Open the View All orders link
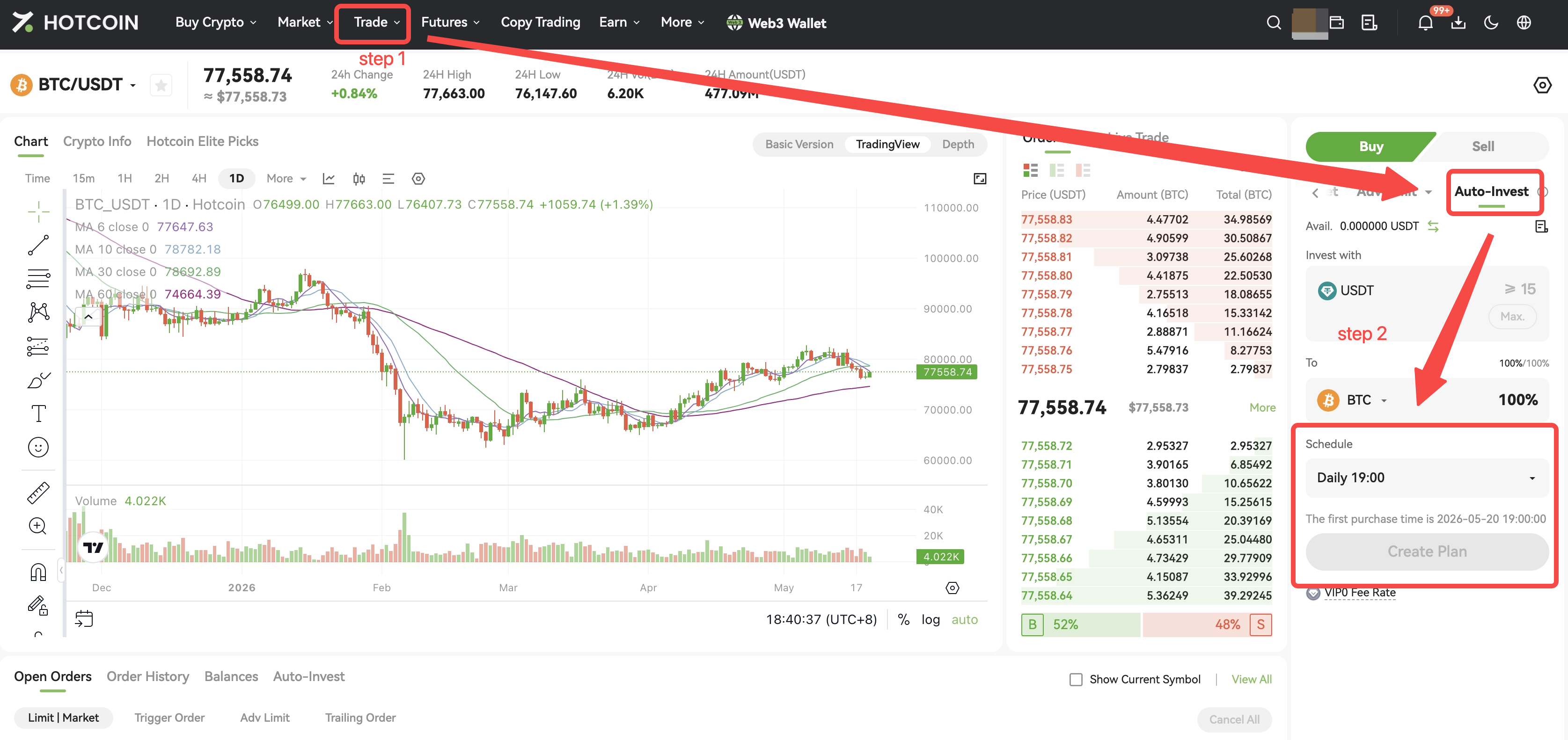The image size is (1568, 740). point(1252,679)
